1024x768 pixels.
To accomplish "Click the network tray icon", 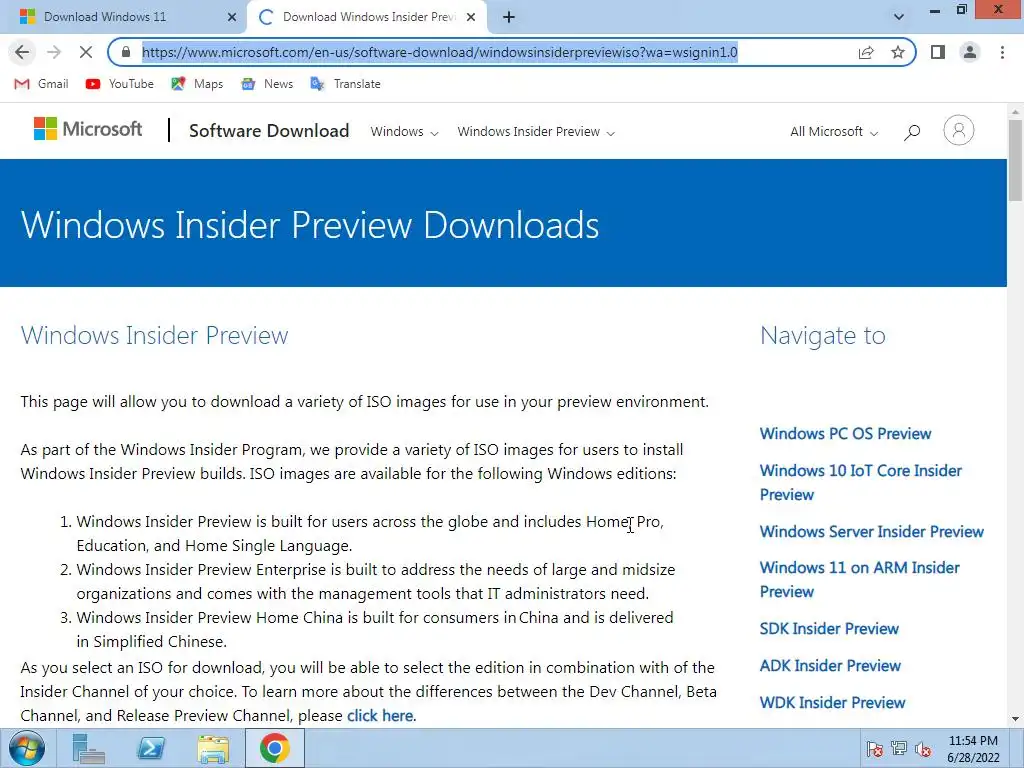I will (899, 749).
